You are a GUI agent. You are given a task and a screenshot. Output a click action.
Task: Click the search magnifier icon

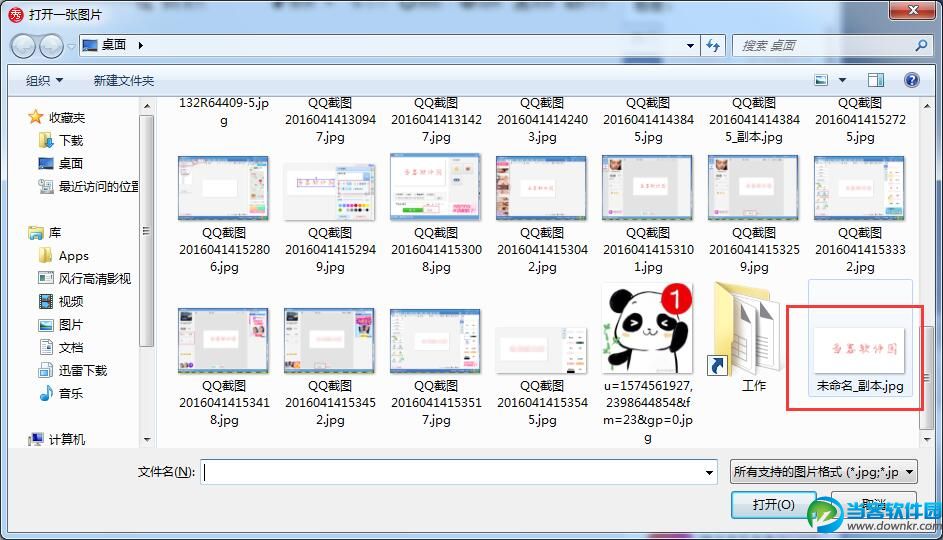coord(921,46)
